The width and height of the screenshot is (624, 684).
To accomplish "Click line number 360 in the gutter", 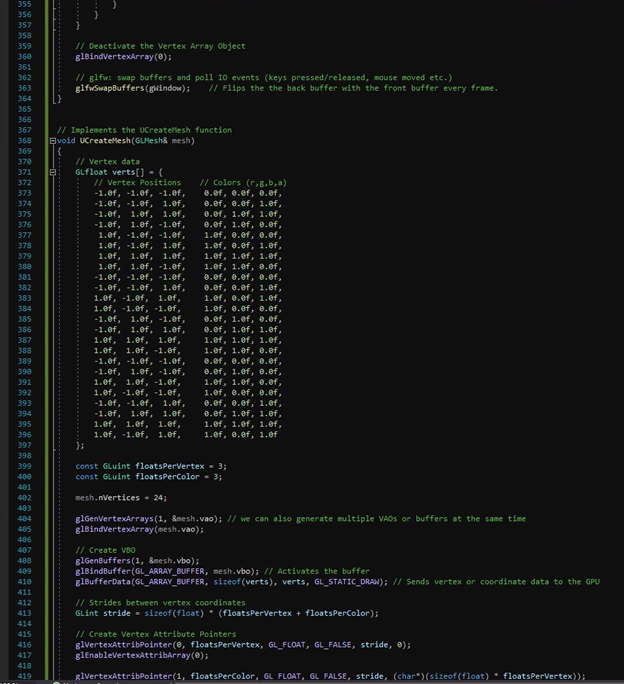I will [24, 57].
